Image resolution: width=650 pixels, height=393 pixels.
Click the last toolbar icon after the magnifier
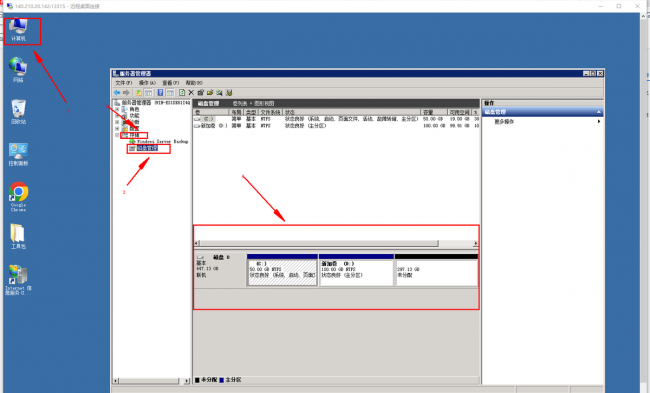tap(229, 93)
